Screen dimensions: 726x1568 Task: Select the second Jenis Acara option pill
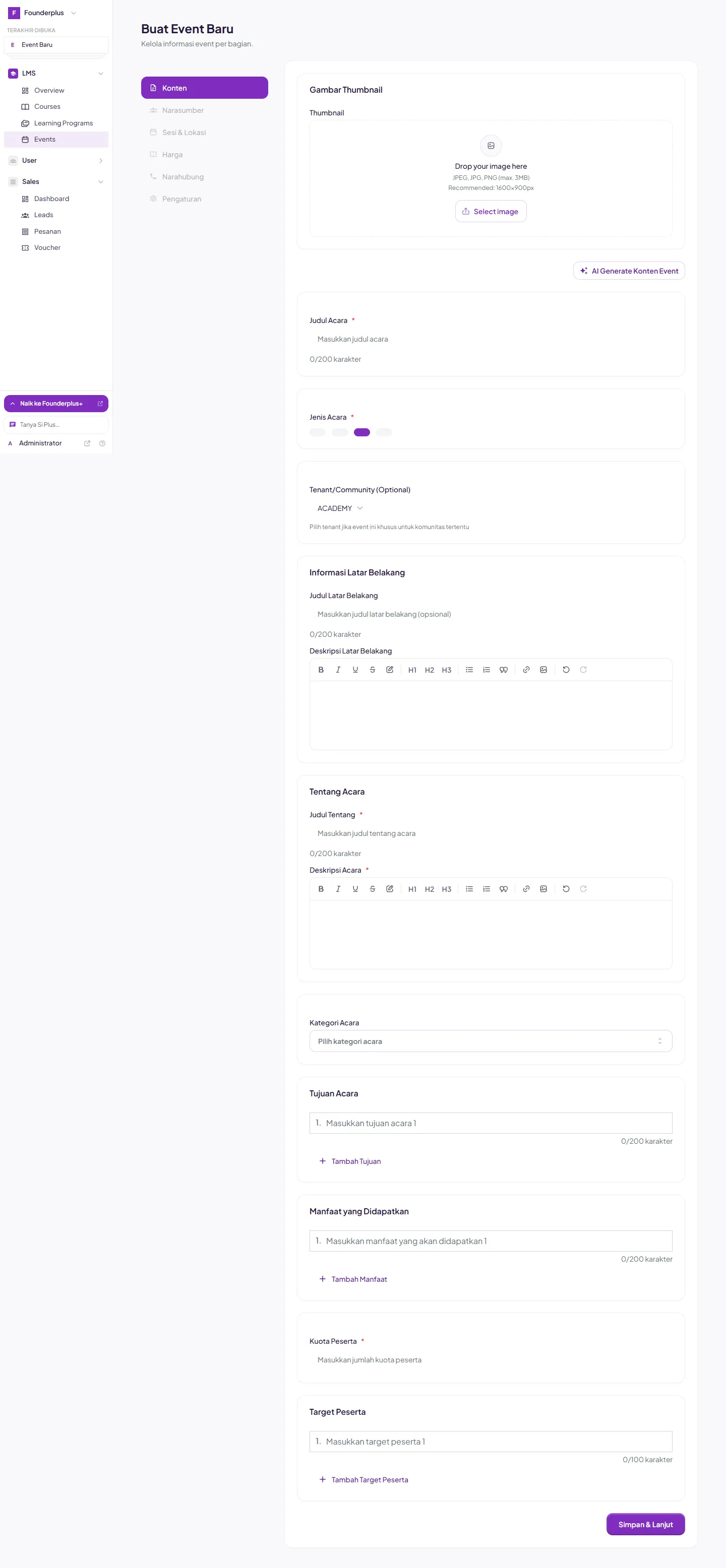[340, 432]
